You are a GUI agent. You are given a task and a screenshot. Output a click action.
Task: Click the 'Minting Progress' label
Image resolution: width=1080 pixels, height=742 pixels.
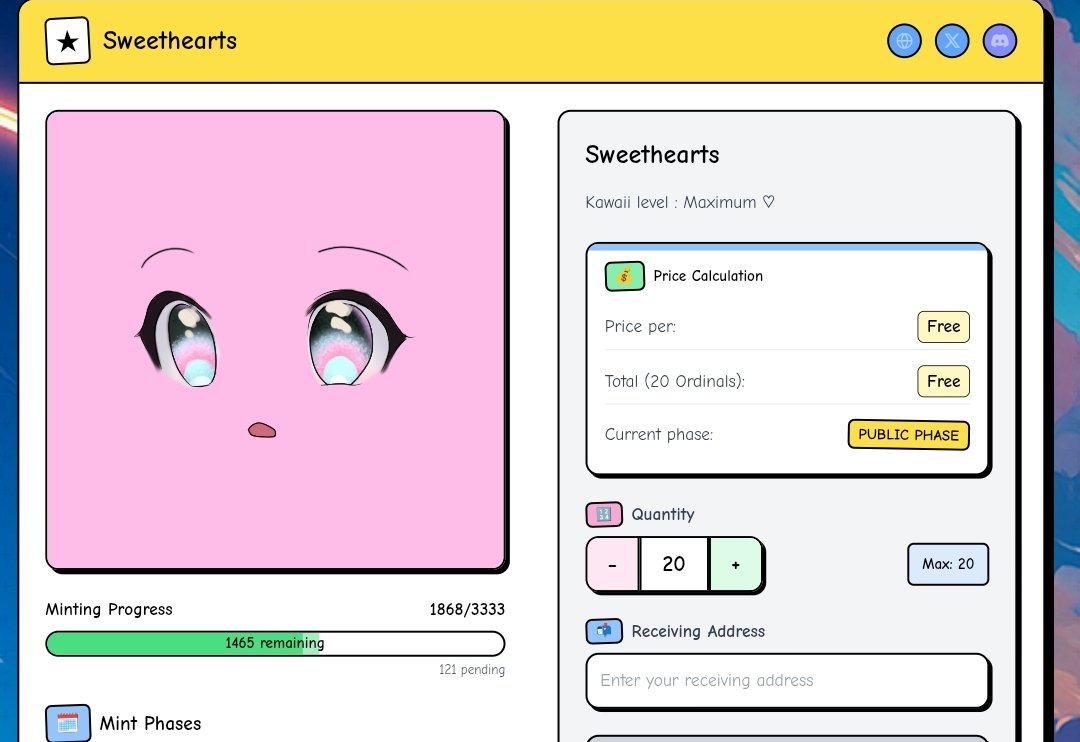[x=109, y=609]
